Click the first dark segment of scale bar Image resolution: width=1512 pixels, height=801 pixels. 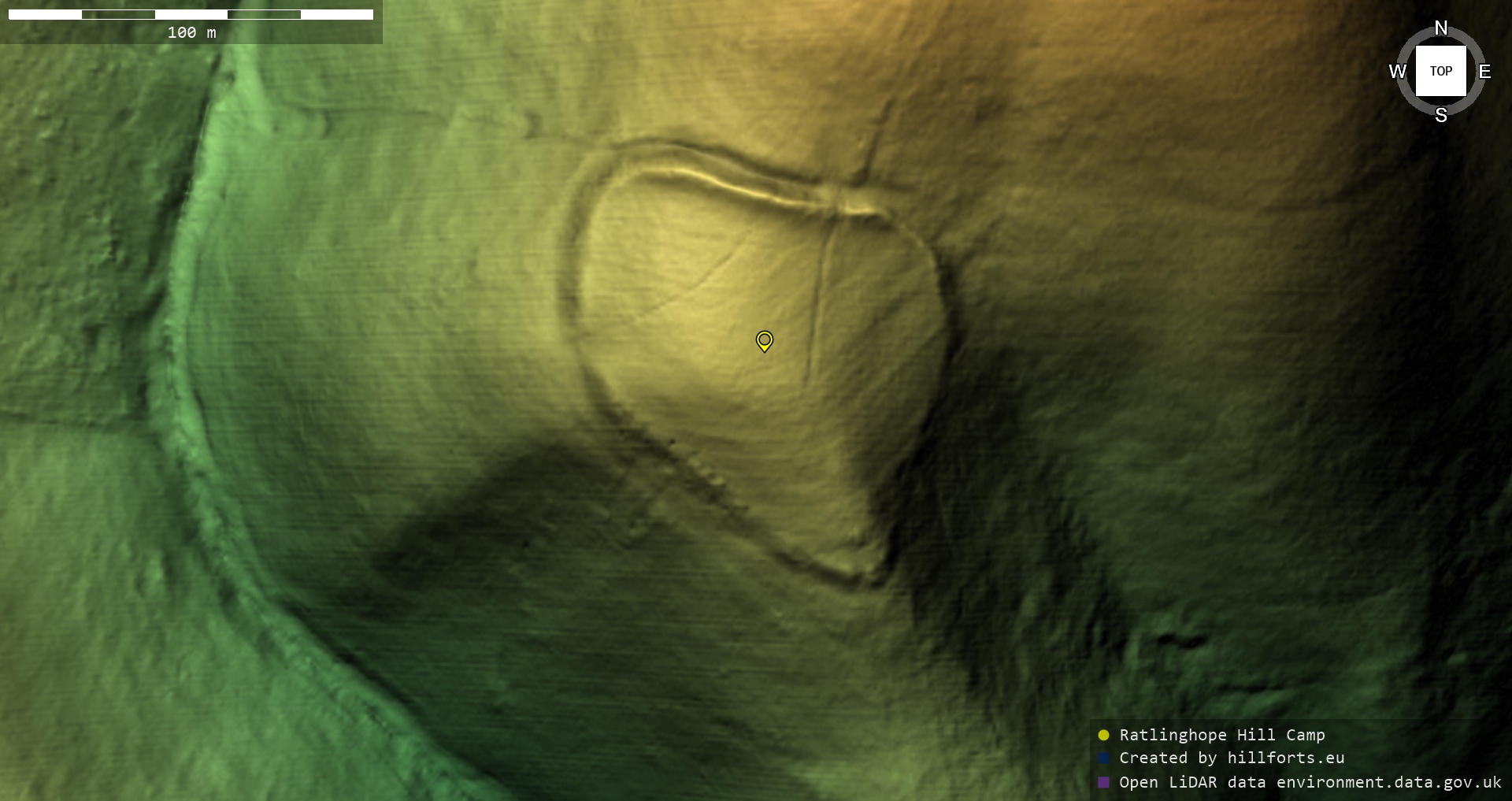(118, 14)
